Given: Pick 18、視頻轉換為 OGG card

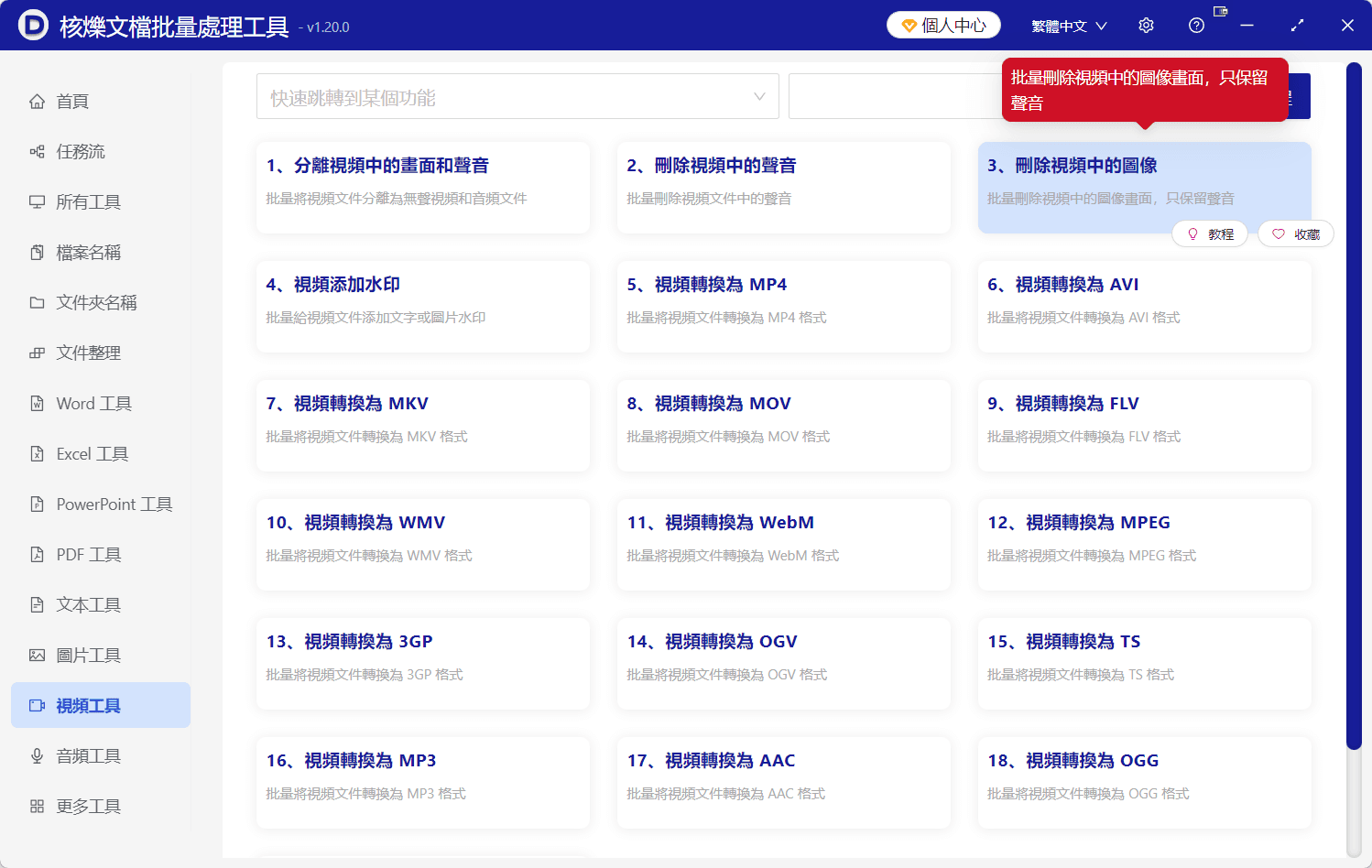Looking at the screenshot, I should coord(1145,783).
